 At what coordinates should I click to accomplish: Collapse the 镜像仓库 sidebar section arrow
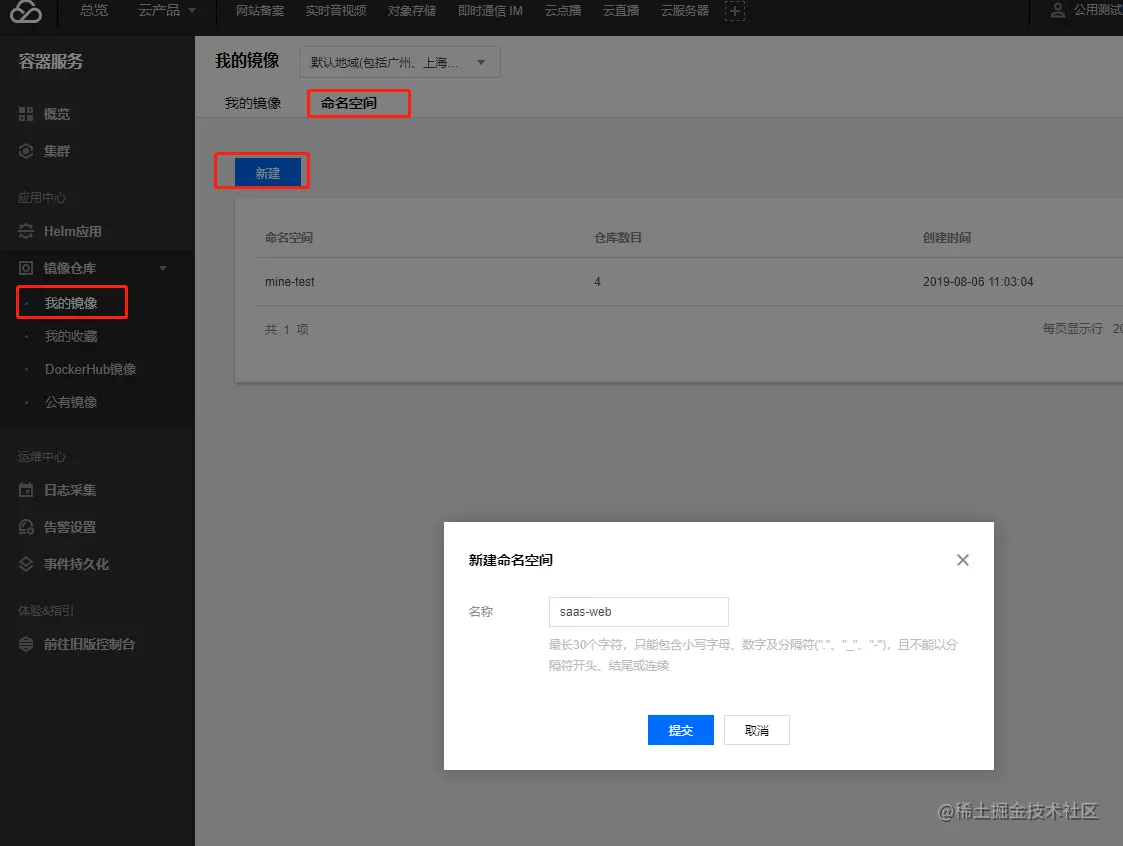pos(163,268)
